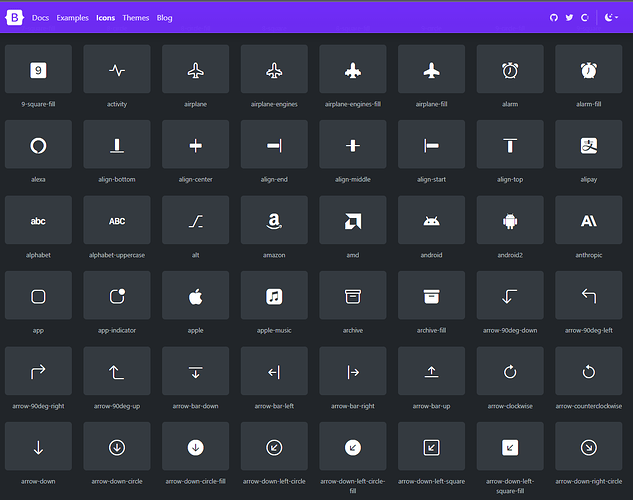Click the Bootstrap logo in the navbar
This screenshot has height=500, width=633.
[x=14, y=18]
